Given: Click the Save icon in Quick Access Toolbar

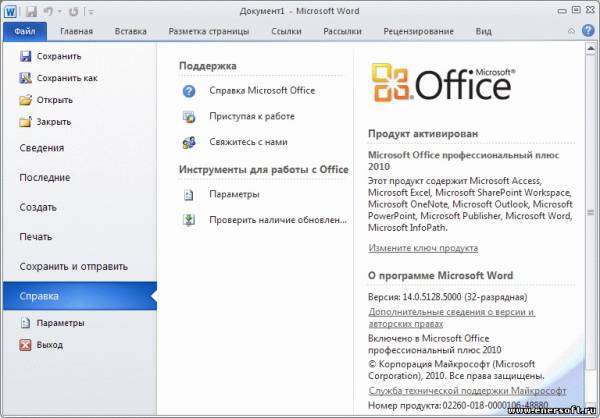Looking at the screenshot, I should click(x=31, y=11).
